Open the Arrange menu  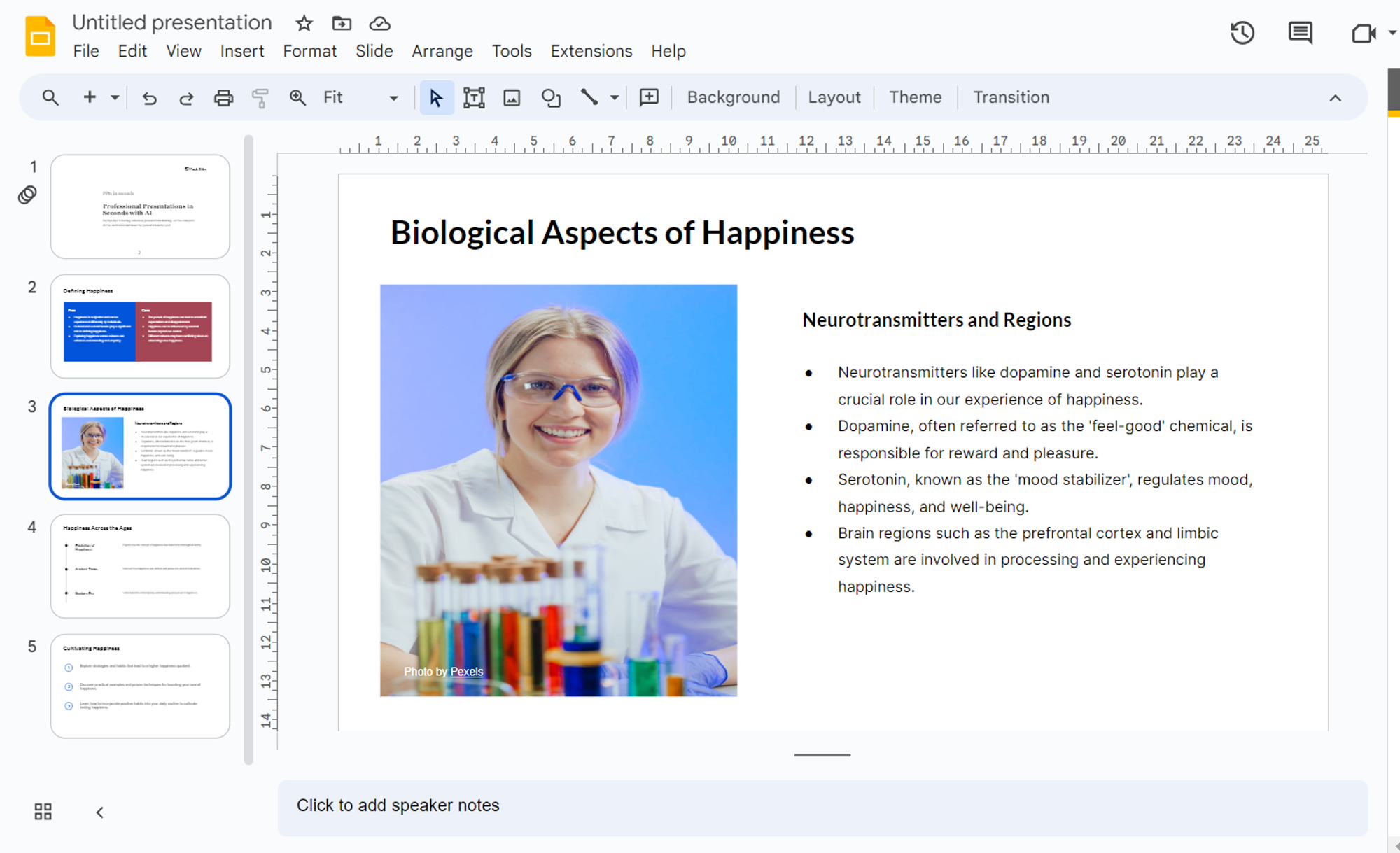point(442,51)
